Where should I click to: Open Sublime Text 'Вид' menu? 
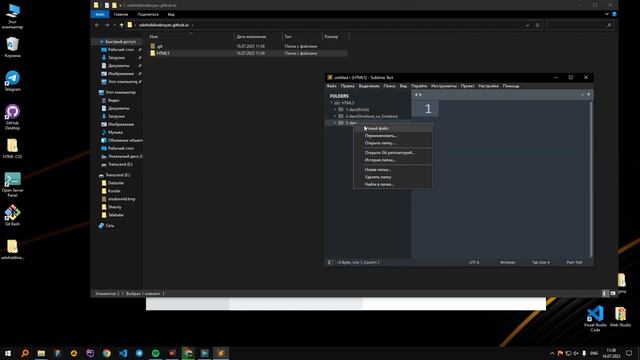click(403, 86)
